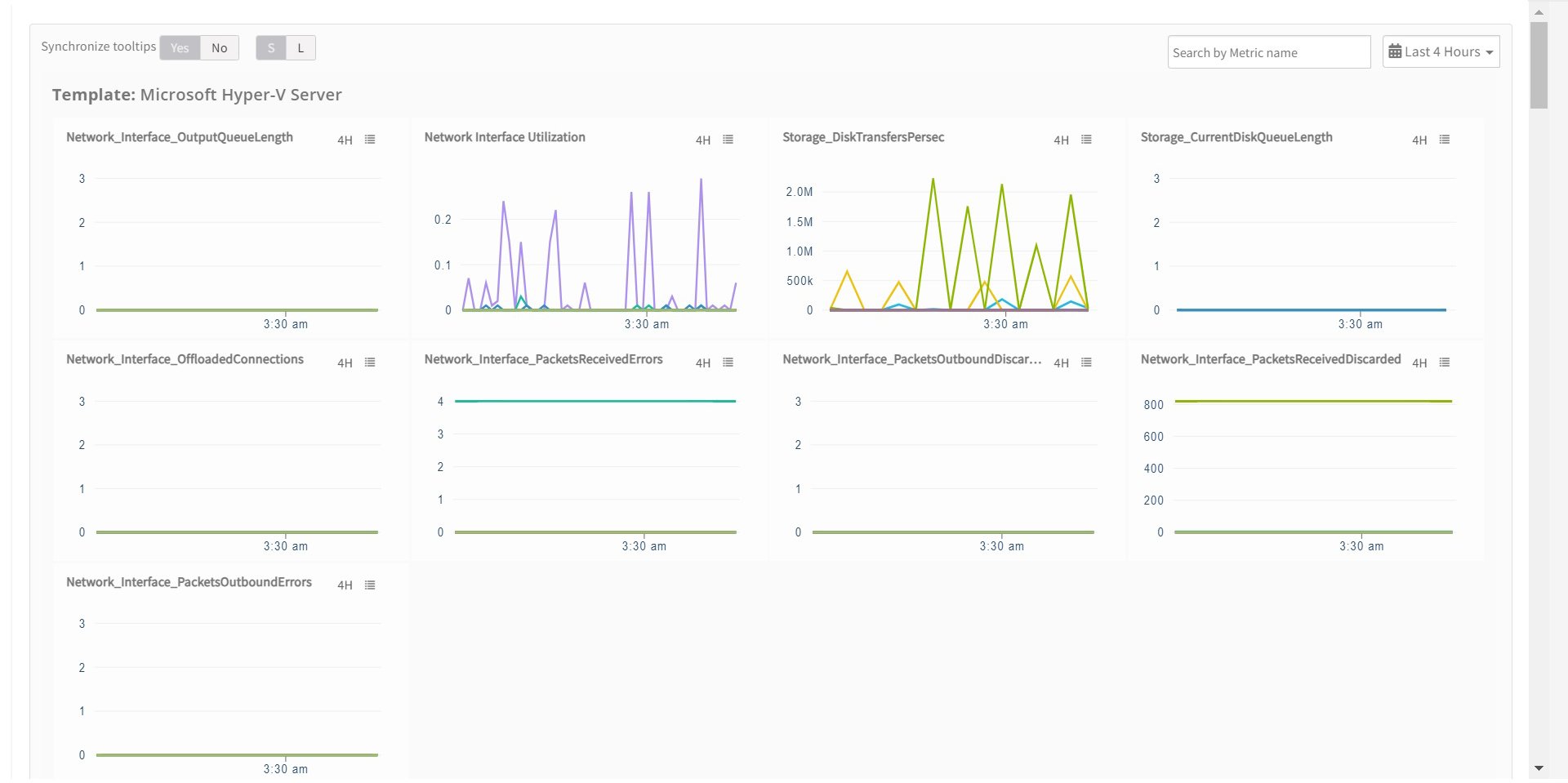Open chart options for Network Interface Utilization
This screenshot has height=783, width=1568.
[728, 140]
